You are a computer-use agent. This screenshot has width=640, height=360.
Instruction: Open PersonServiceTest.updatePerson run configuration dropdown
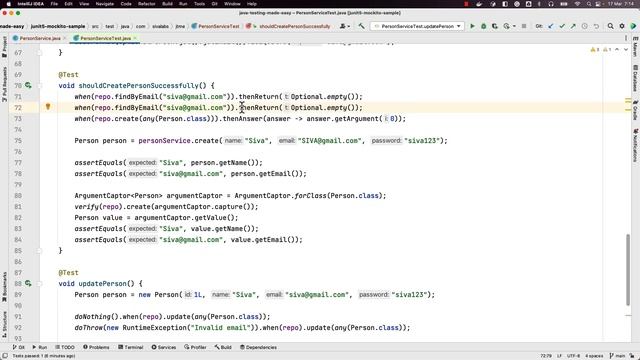[418, 26]
